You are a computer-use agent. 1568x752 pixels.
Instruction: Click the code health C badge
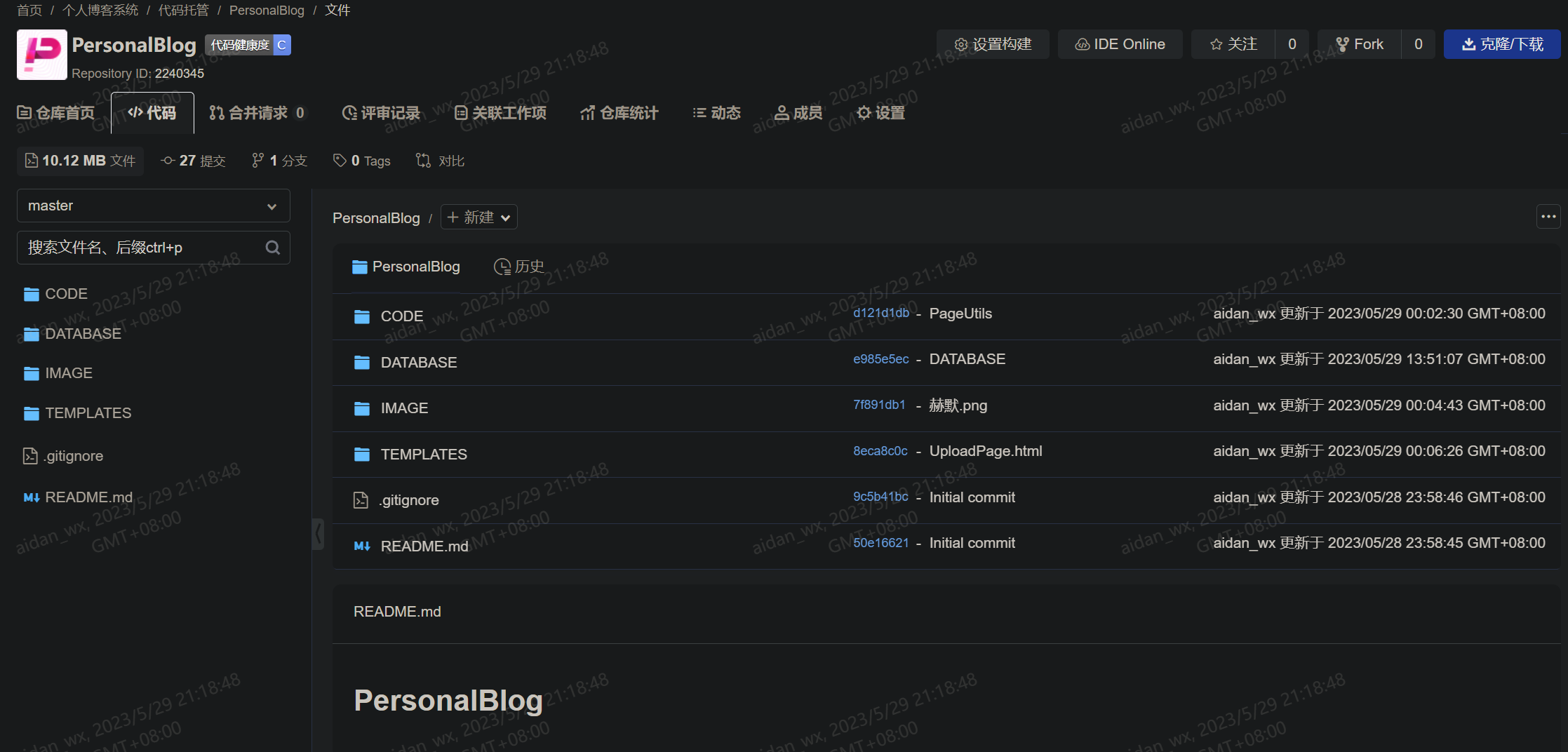[248, 45]
